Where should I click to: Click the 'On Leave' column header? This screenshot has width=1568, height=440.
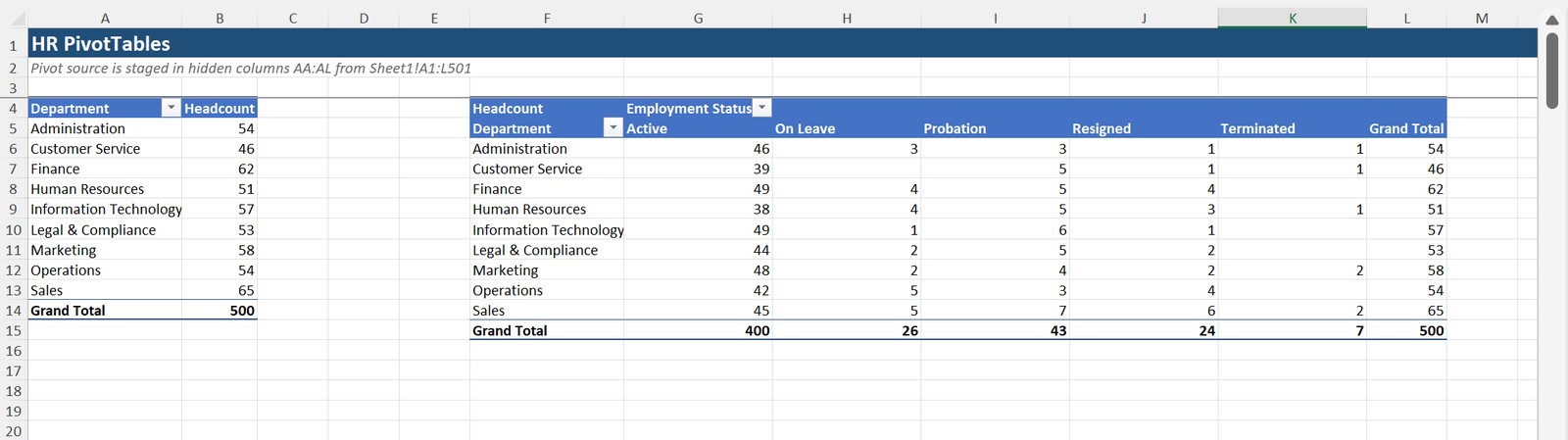pyautogui.click(x=847, y=128)
